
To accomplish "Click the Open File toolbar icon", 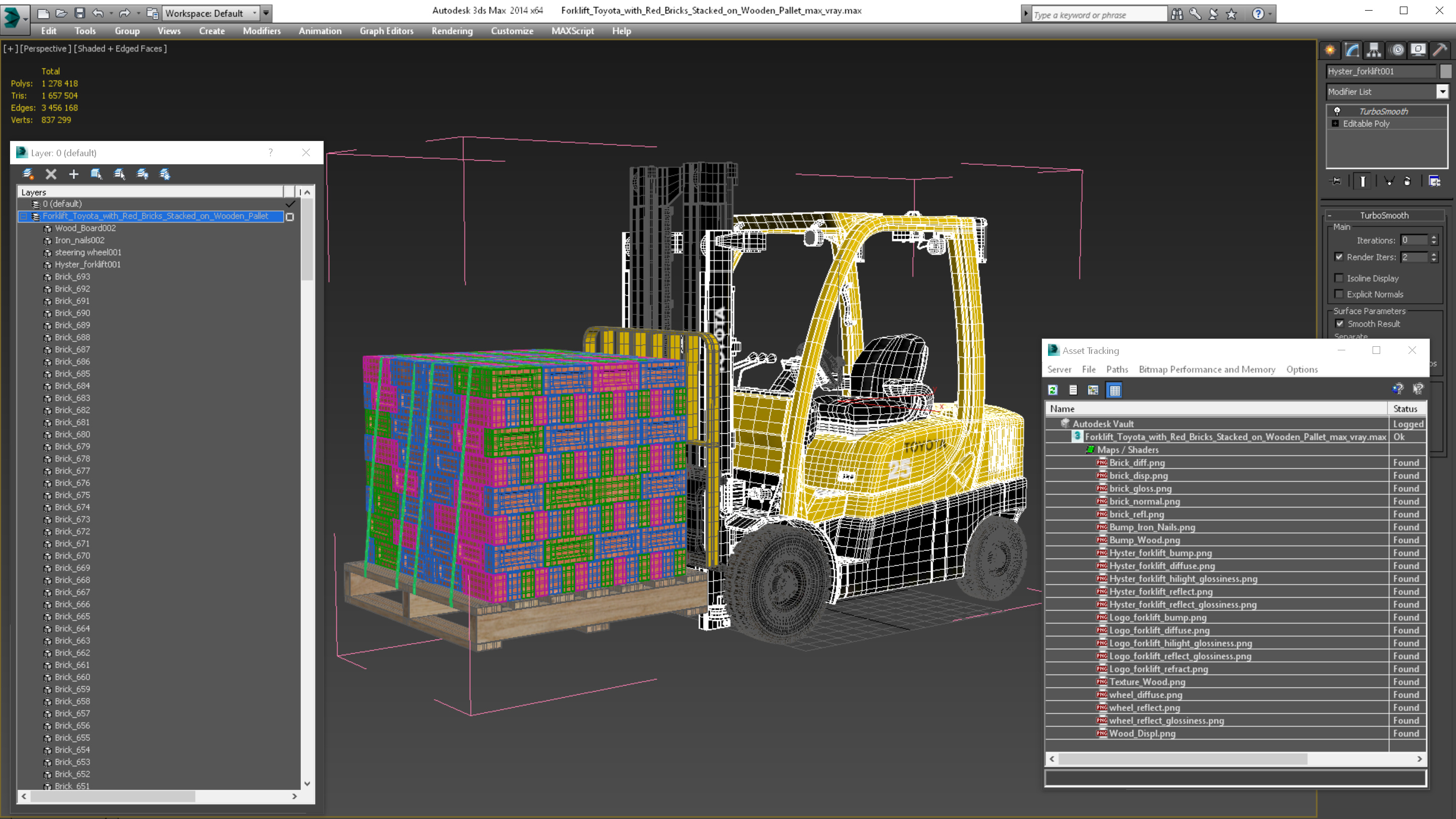I will pyautogui.click(x=61, y=13).
